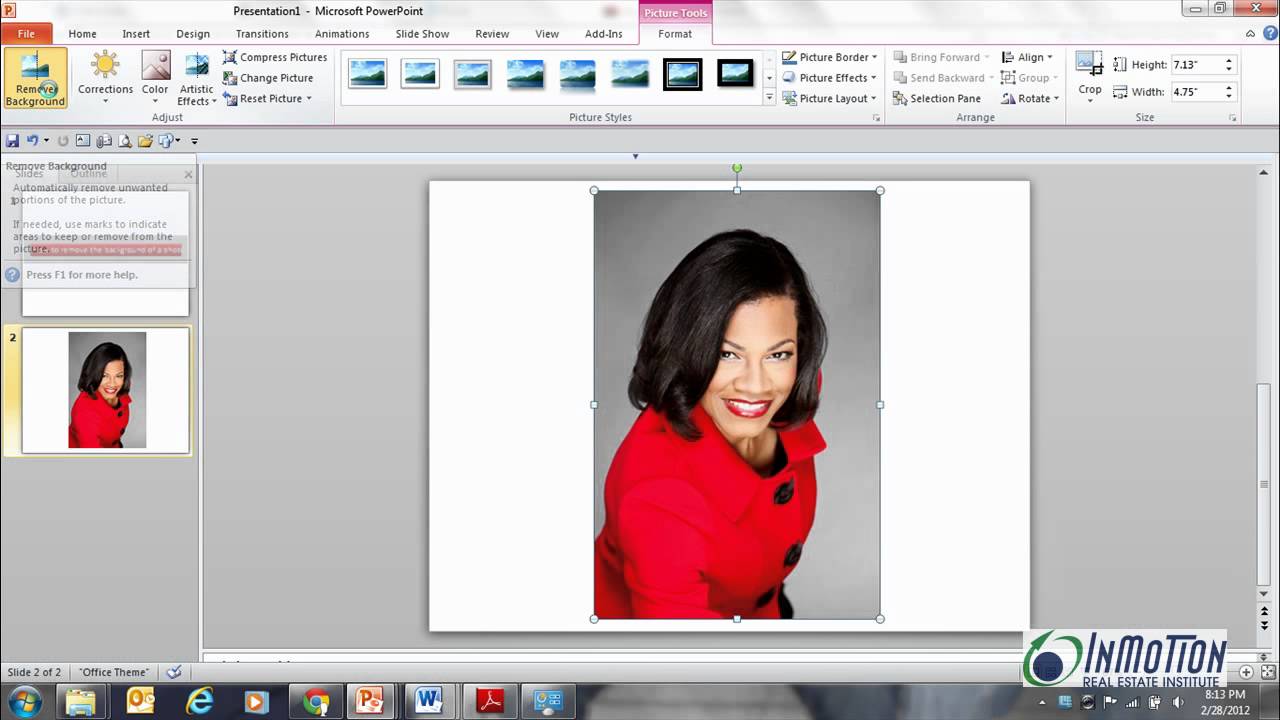This screenshot has width=1280, height=720.
Task: Open the Crop dropdown arrow
Action: click(x=1090, y=101)
